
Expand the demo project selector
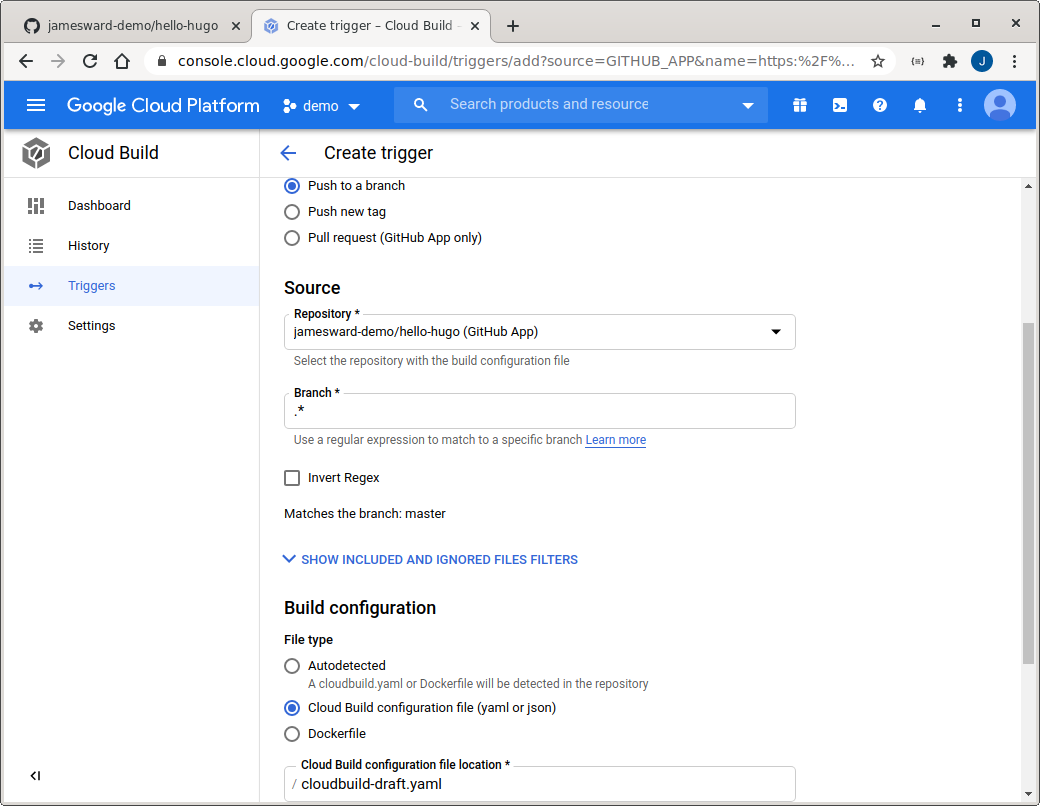click(321, 106)
